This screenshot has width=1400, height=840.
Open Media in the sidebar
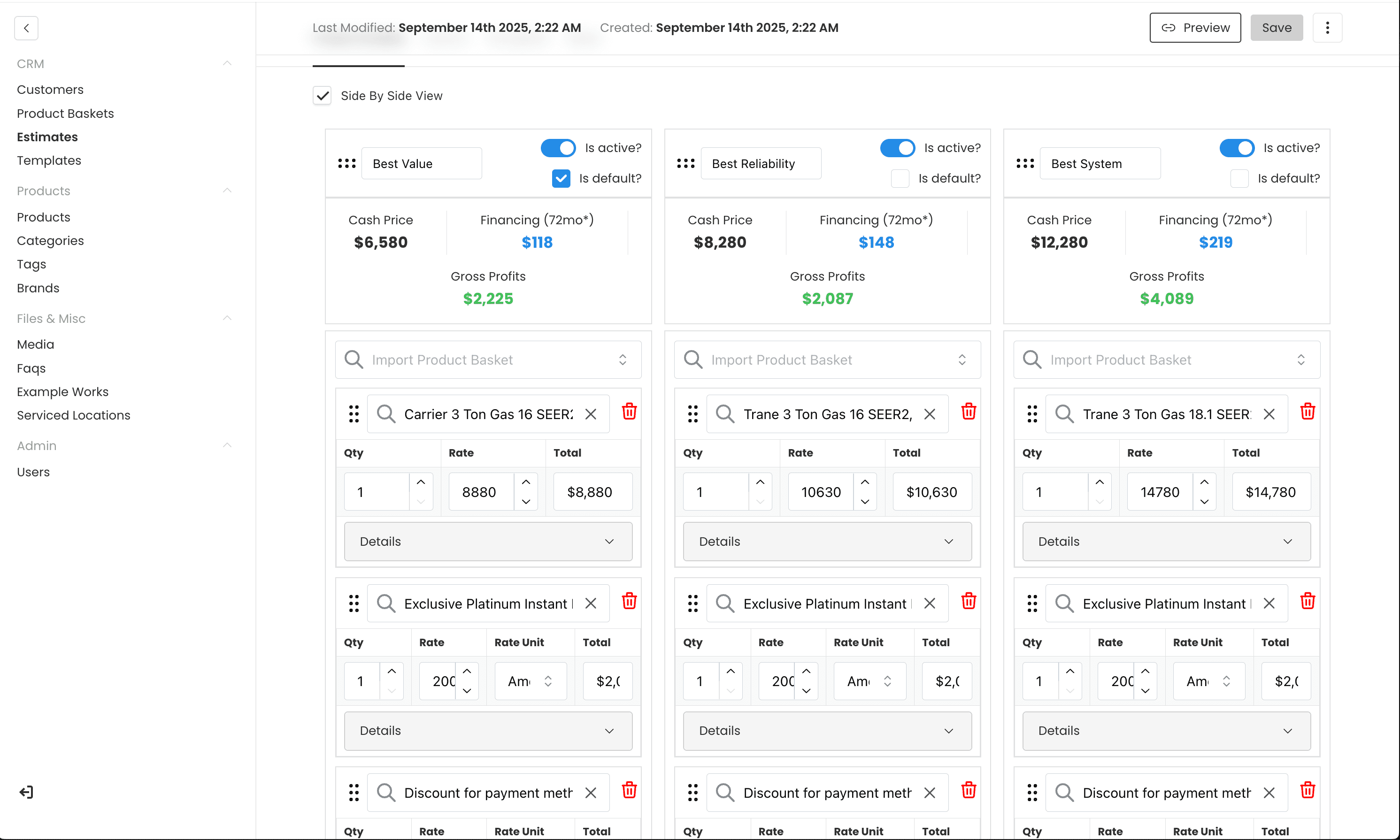tap(35, 344)
